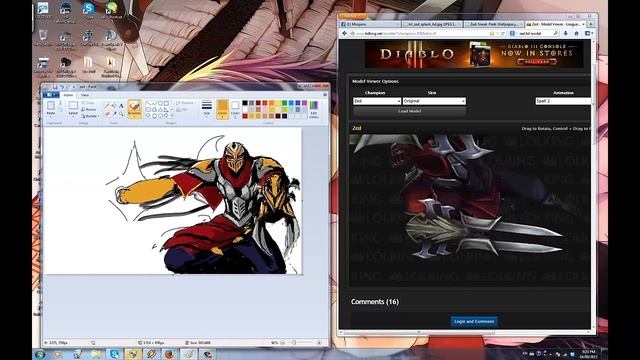
Task: Open the Rotate dropdown in Paint
Action: [x=89, y=116]
